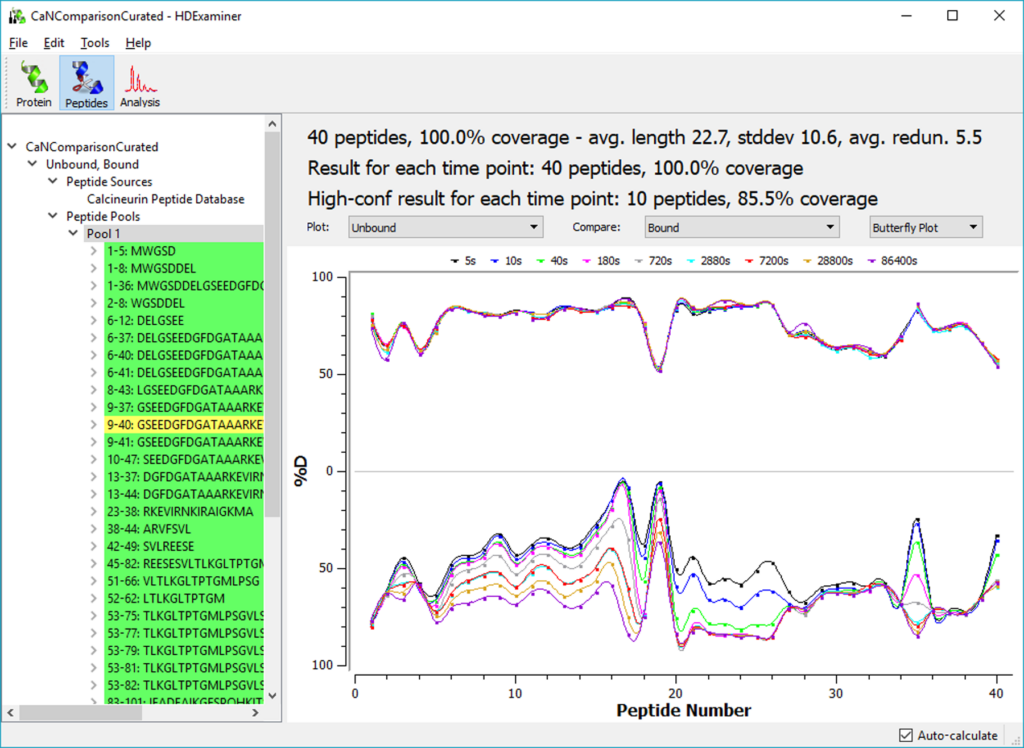
Task: Select peptide 1-36: MWGSDDELGSEEDGFD
Action: pos(184,285)
